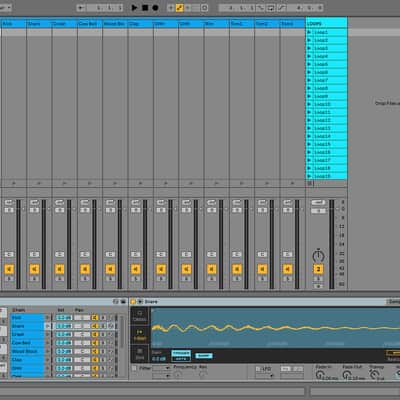Open the Filter type dropdown
This screenshot has width=400, height=400.
162,368
